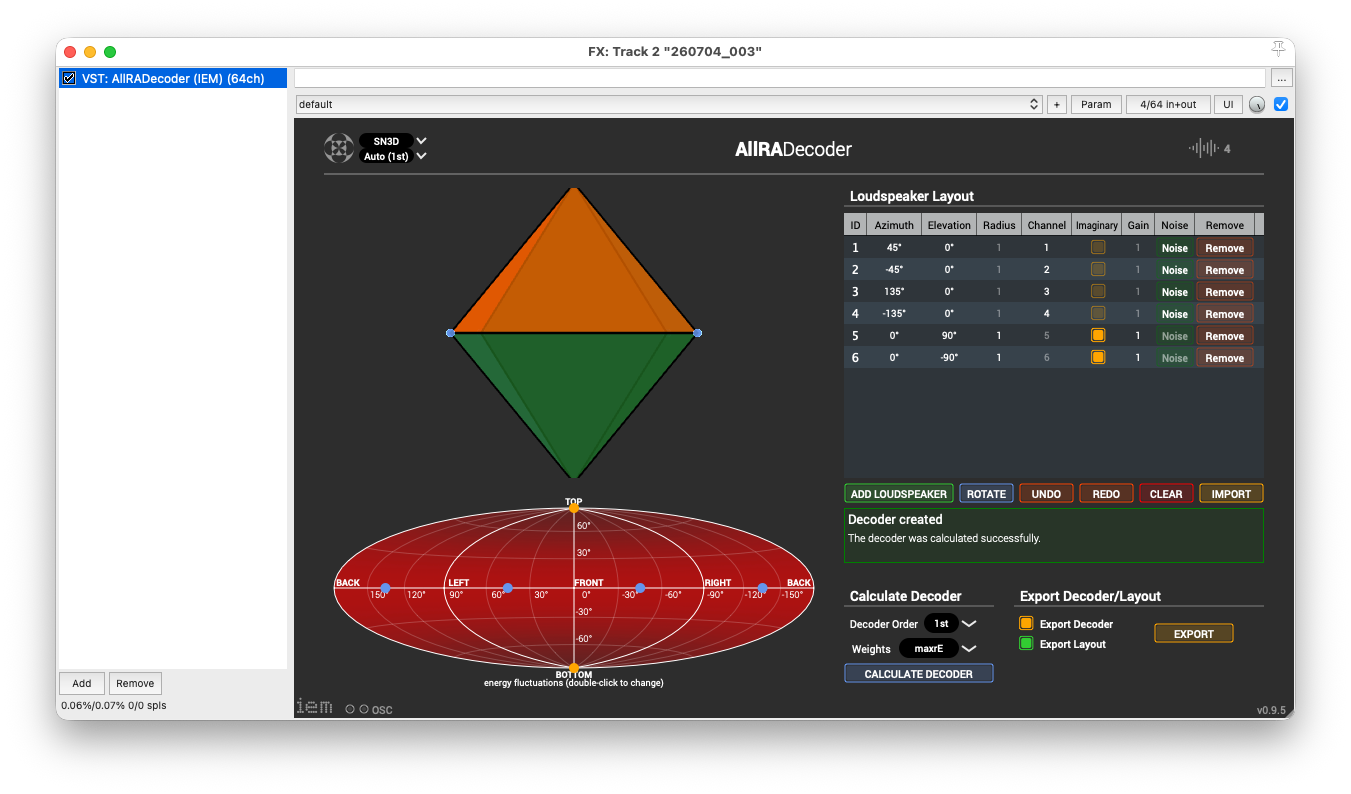The image size is (1351, 794).
Task: Play Noise on loudspeaker 3
Action: (x=1175, y=292)
